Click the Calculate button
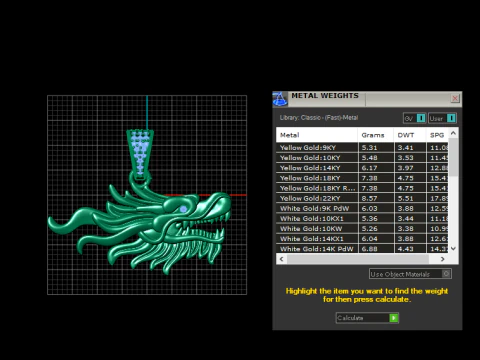Screen dimensions: 480x360 pos(367,318)
